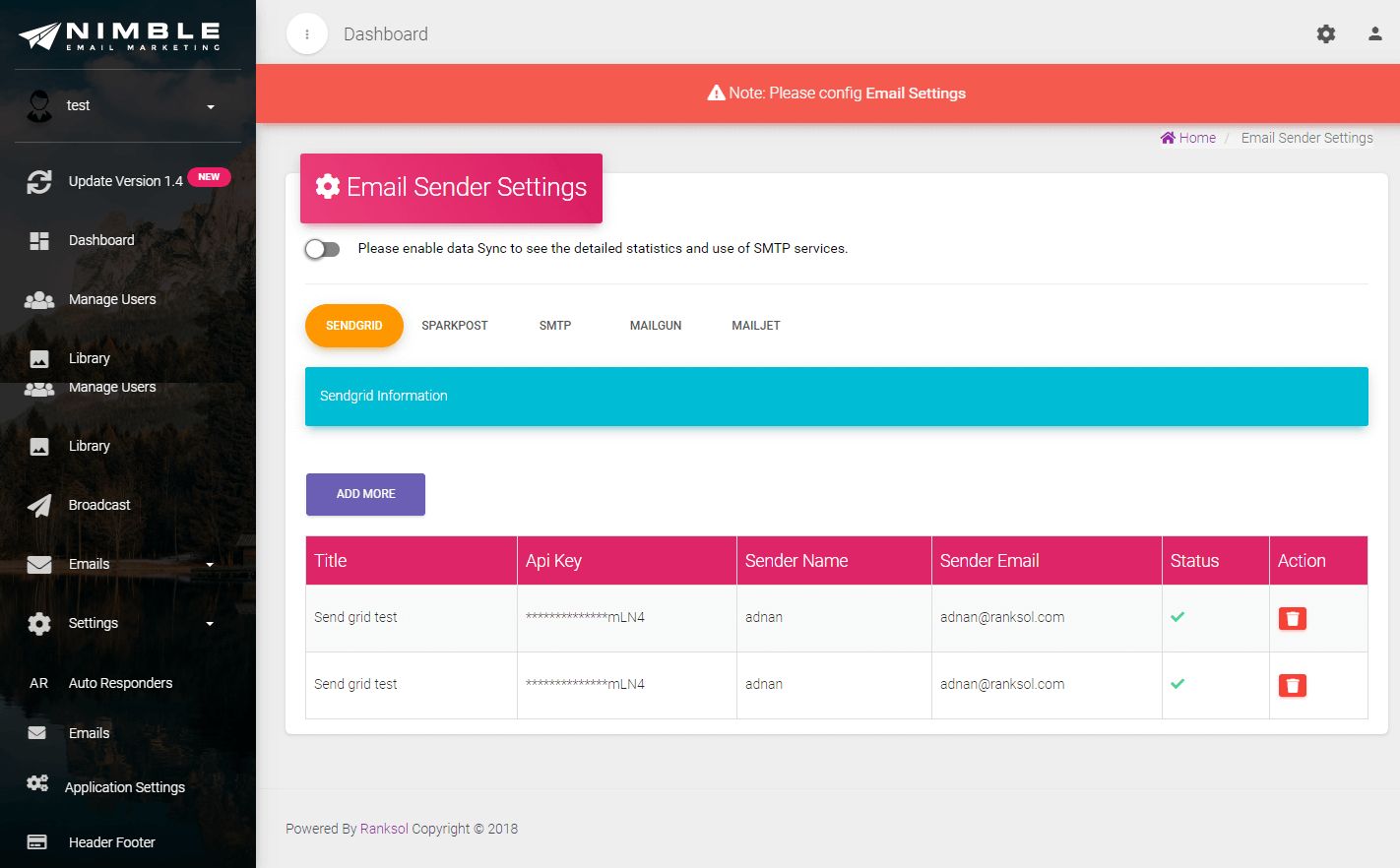
Task: Switch to the MAILGUN tab
Action: tap(656, 326)
